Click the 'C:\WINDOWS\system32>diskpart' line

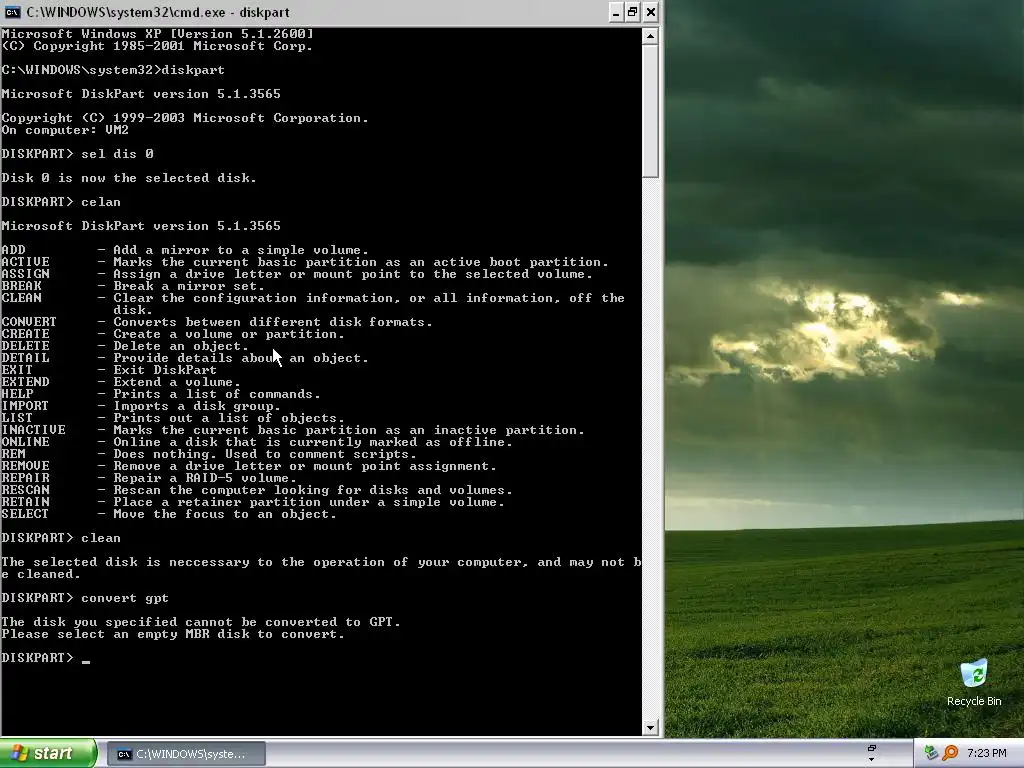coord(113,70)
